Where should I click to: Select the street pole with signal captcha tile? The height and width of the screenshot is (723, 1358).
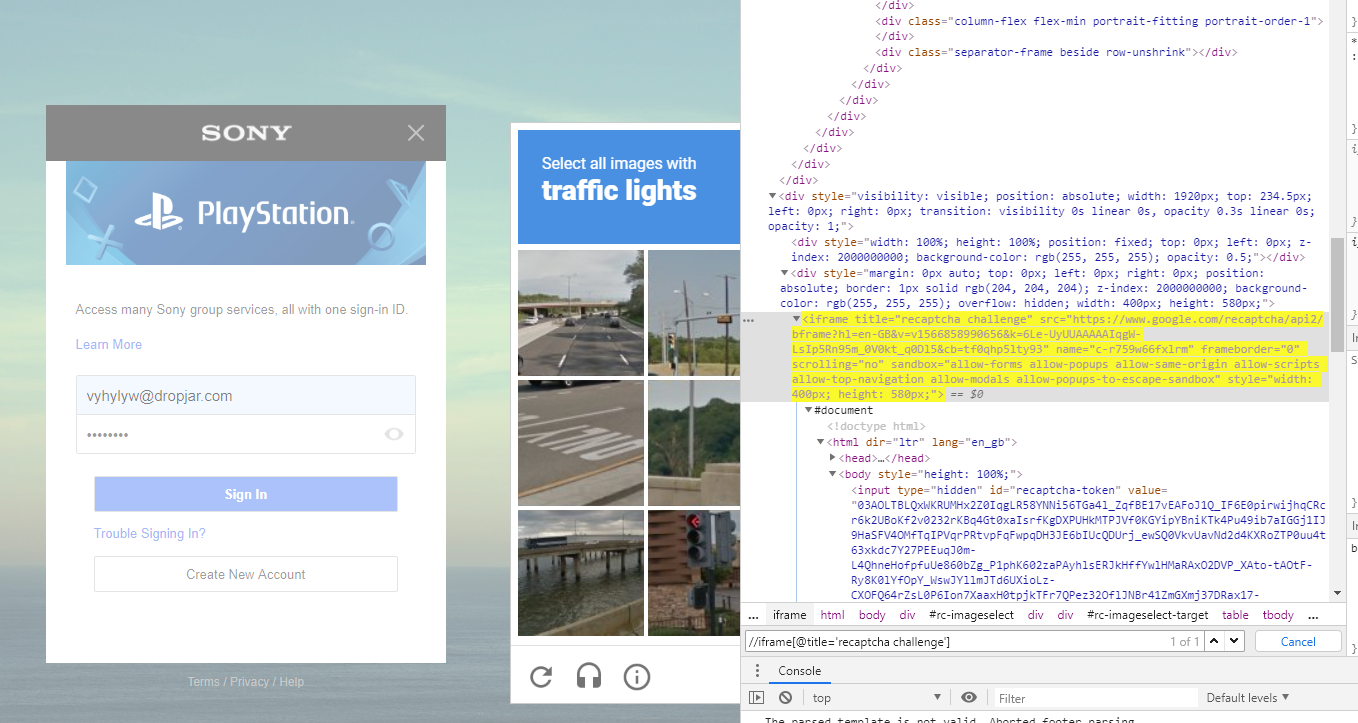click(x=694, y=313)
